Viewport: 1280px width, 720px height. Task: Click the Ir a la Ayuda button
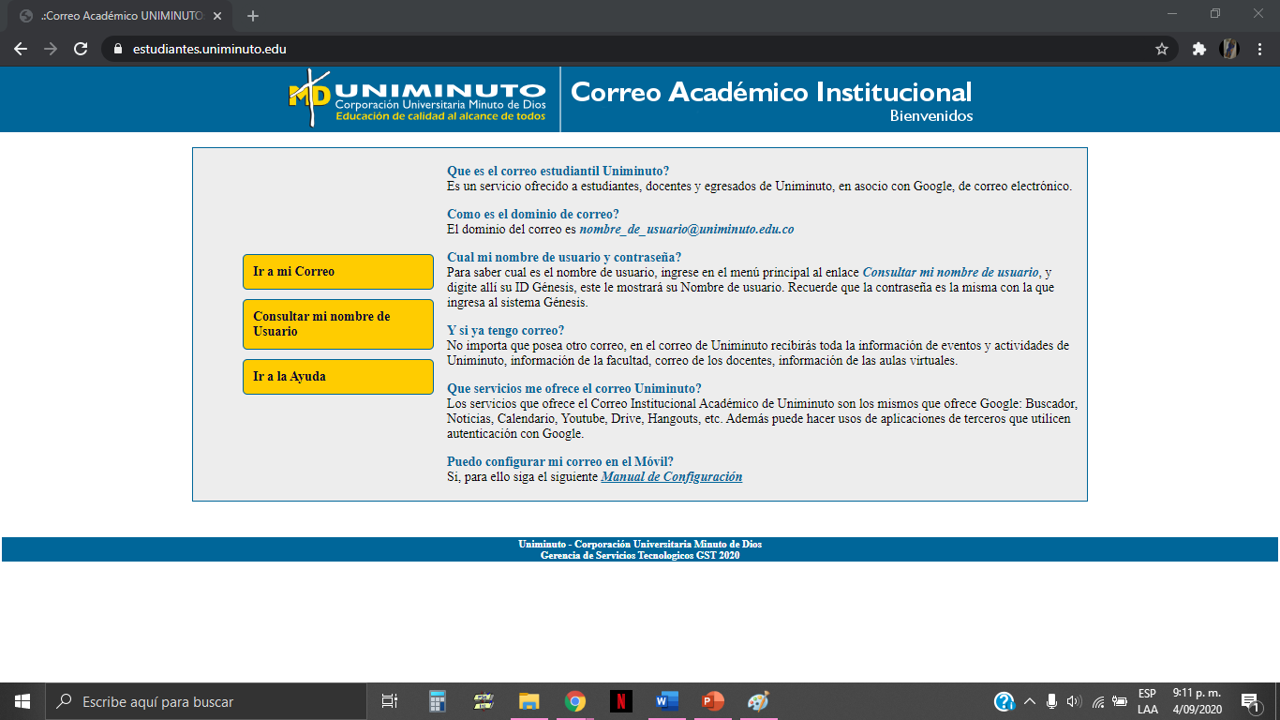pyautogui.click(x=338, y=377)
